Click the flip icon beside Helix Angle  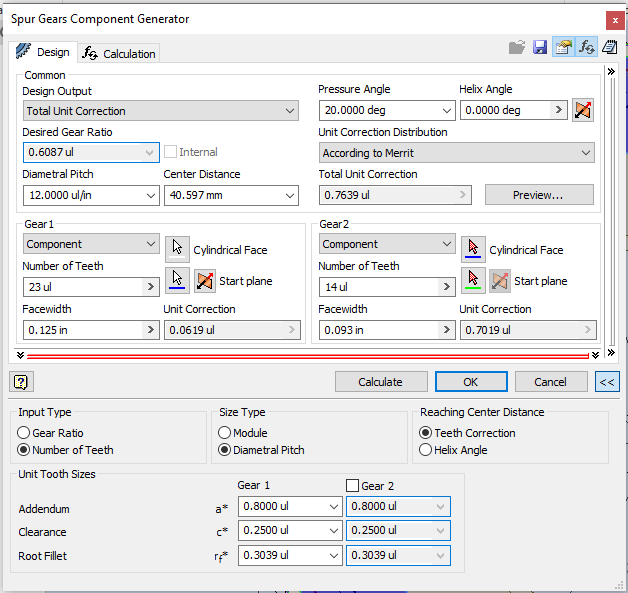pos(583,110)
